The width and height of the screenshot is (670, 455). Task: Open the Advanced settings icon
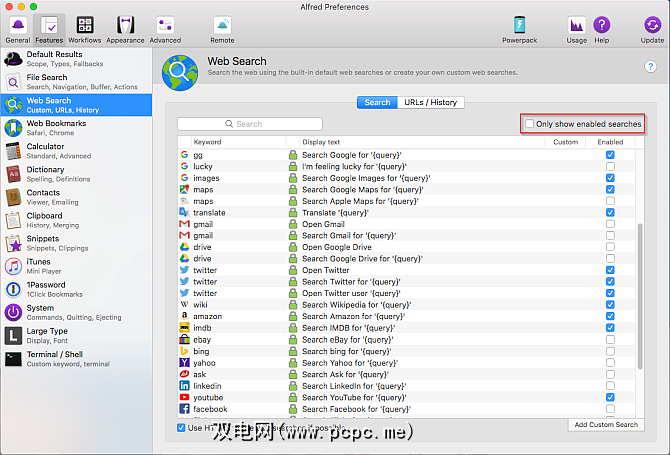coord(166,28)
